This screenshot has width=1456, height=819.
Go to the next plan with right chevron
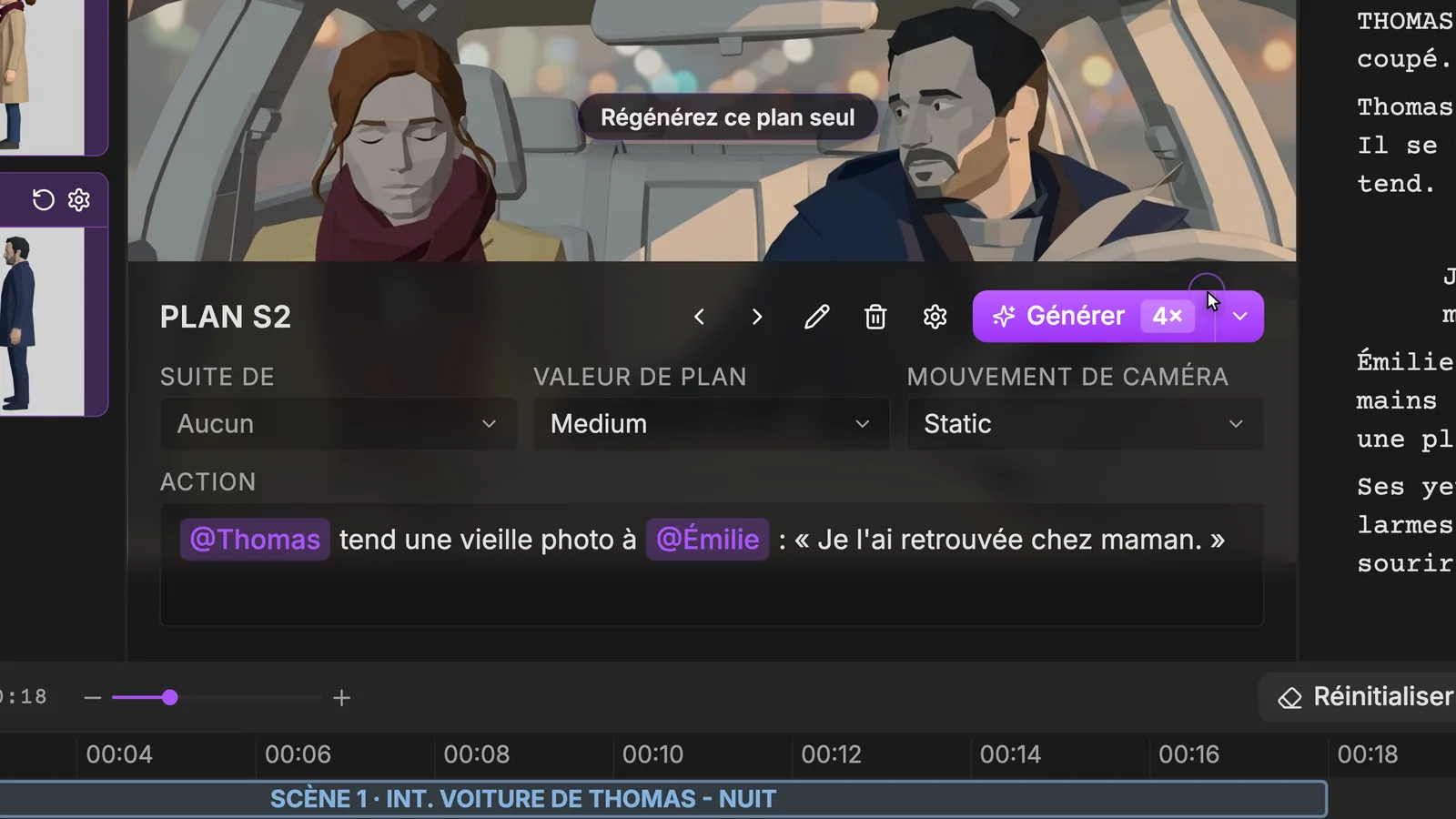pos(757,317)
